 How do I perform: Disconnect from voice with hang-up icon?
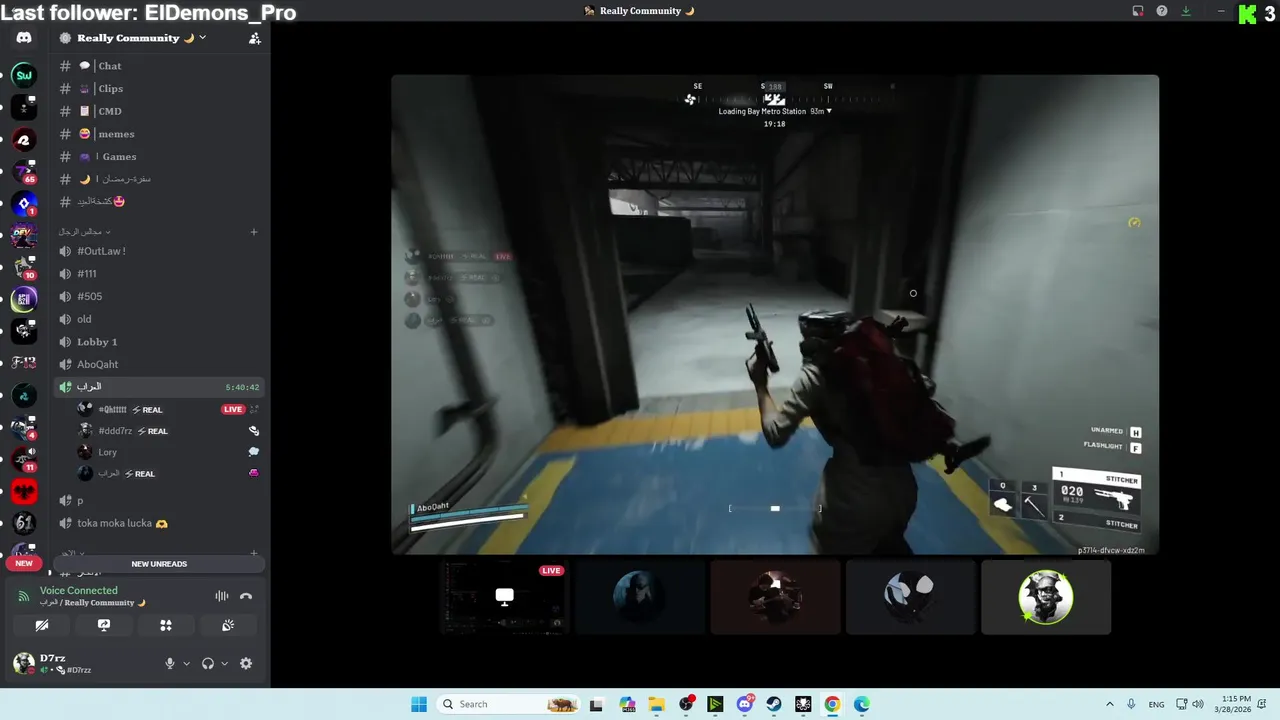click(246, 596)
